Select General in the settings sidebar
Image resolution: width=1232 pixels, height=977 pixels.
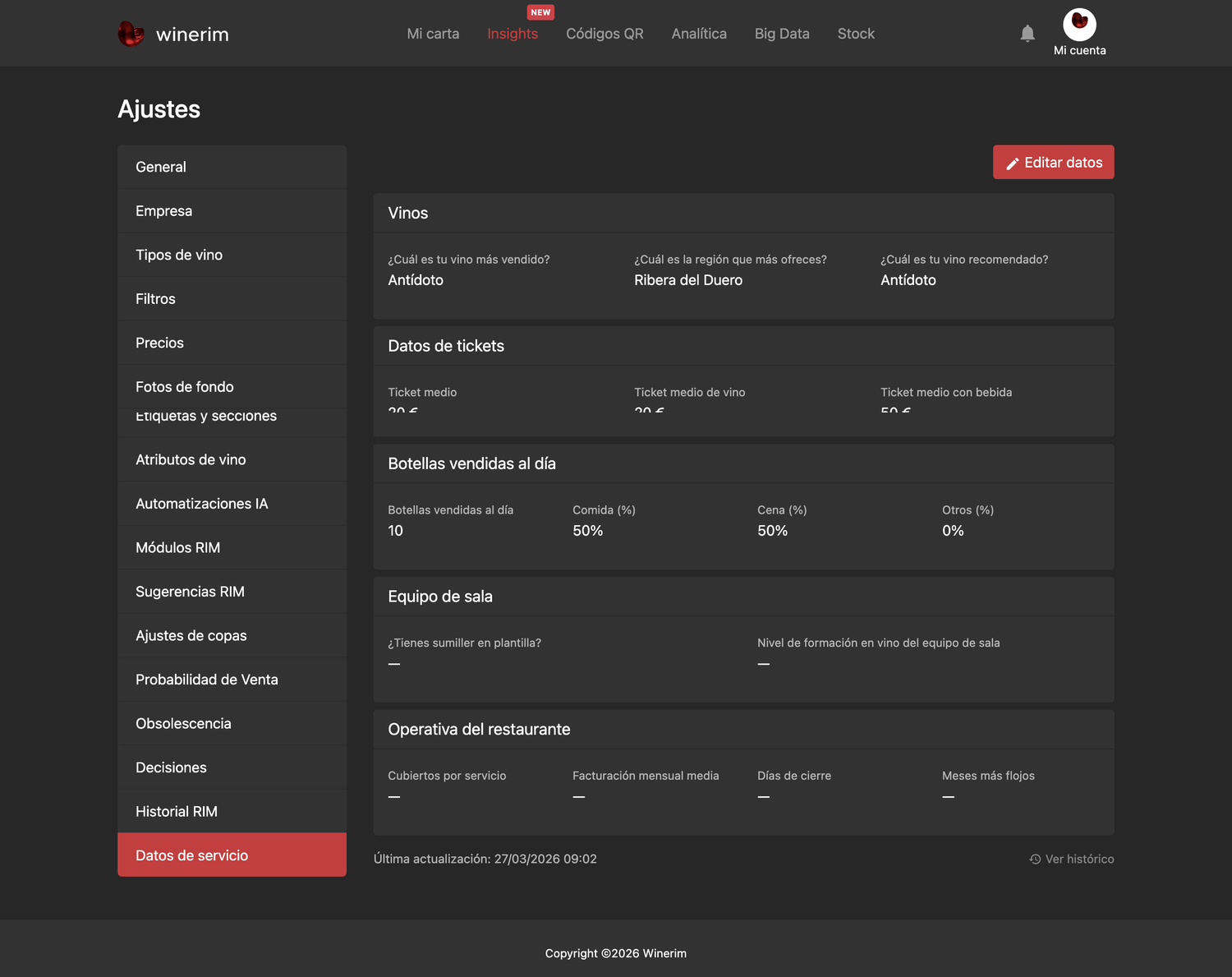[232, 167]
